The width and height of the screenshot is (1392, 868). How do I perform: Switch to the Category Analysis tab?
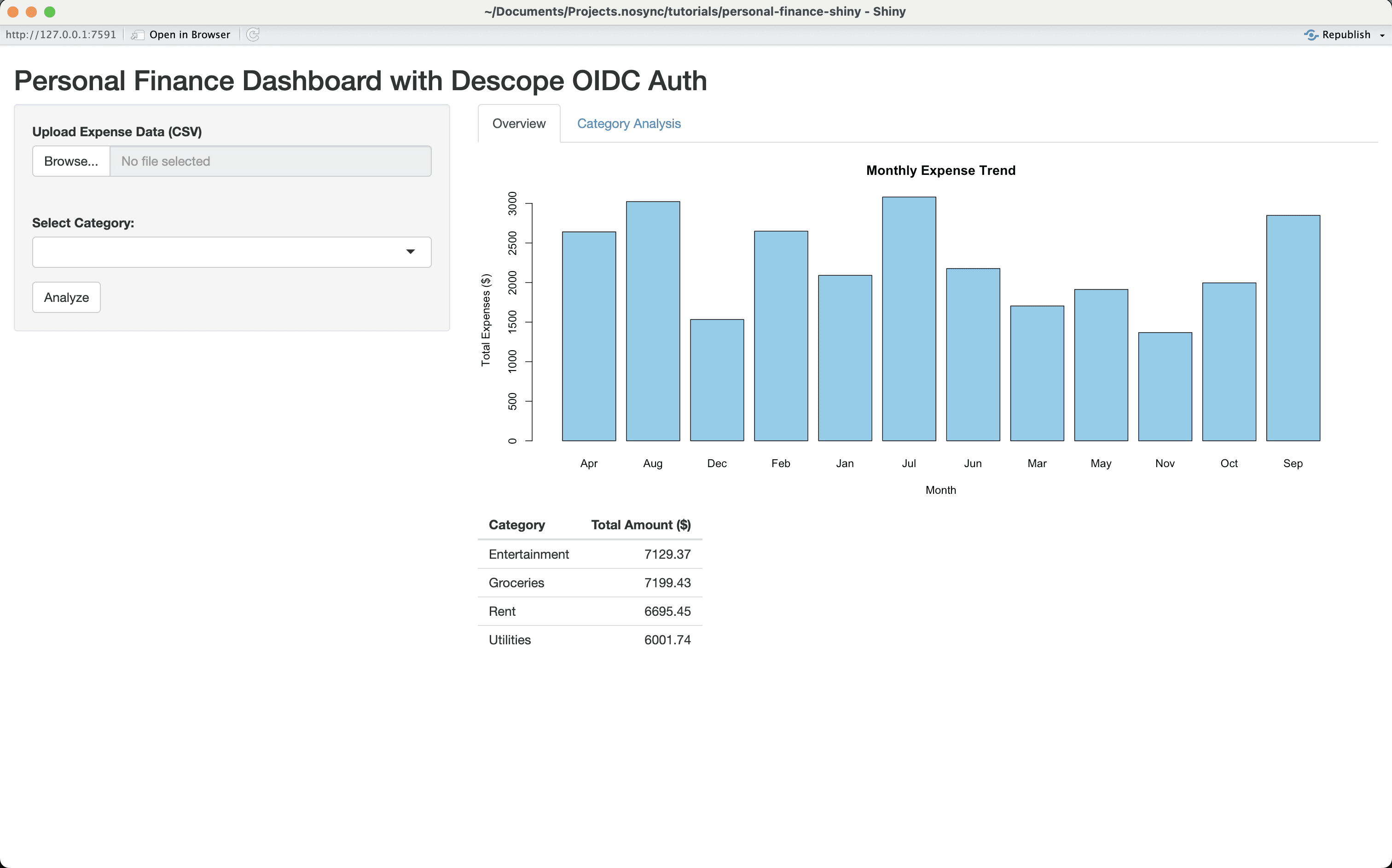tap(628, 123)
